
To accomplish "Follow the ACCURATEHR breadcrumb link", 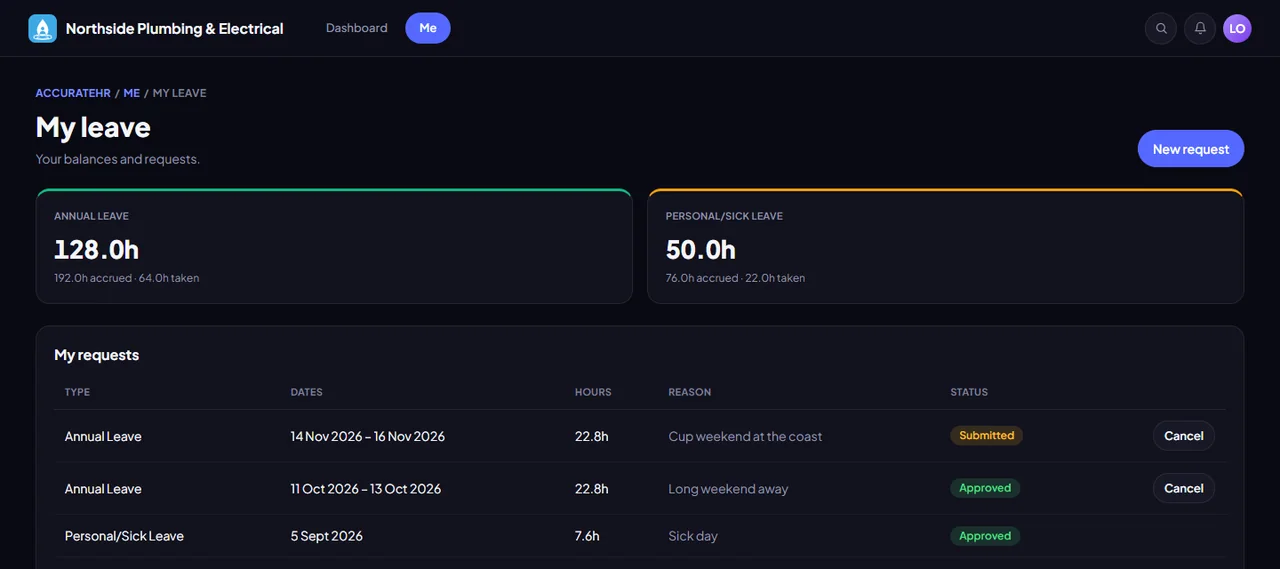I will 72,93.
